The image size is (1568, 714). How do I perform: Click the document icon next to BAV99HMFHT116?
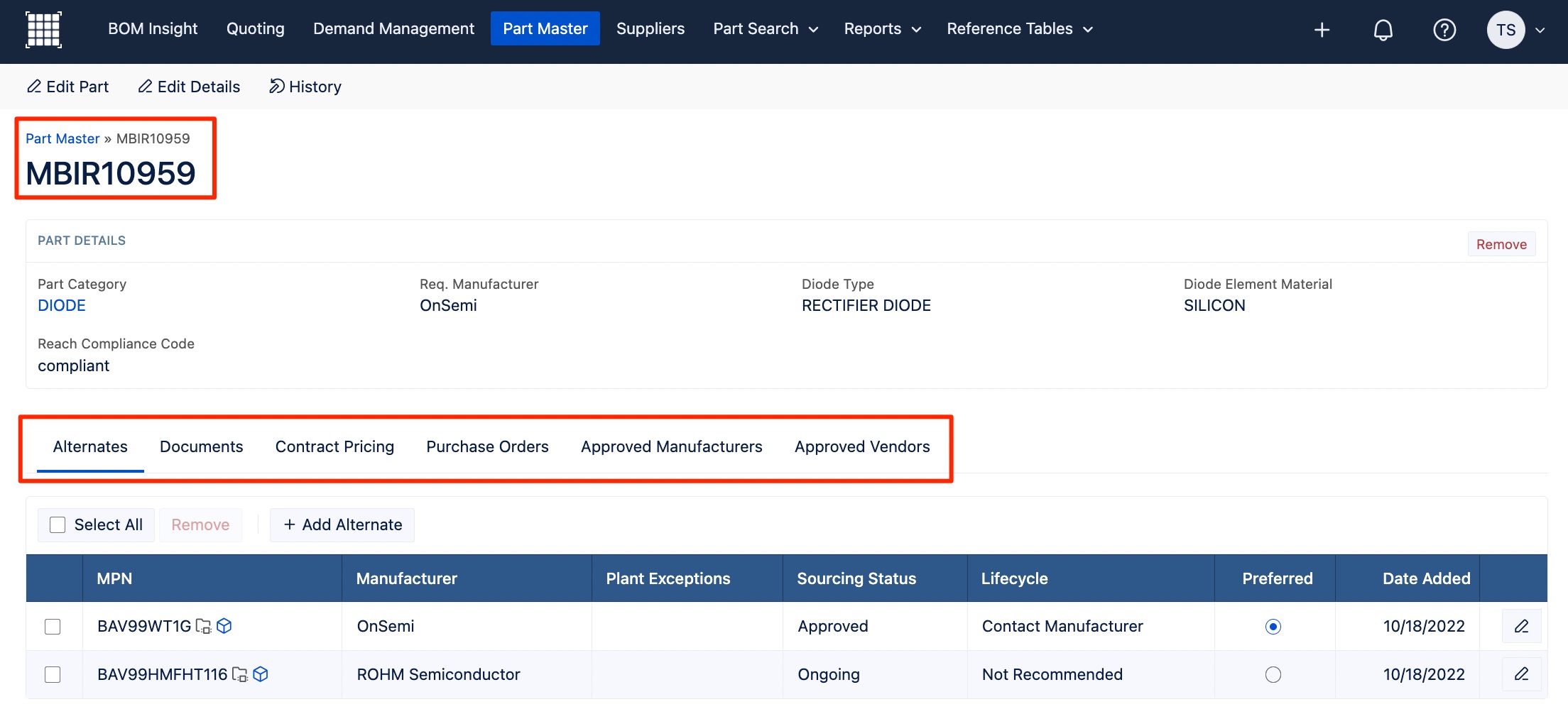point(240,674)
